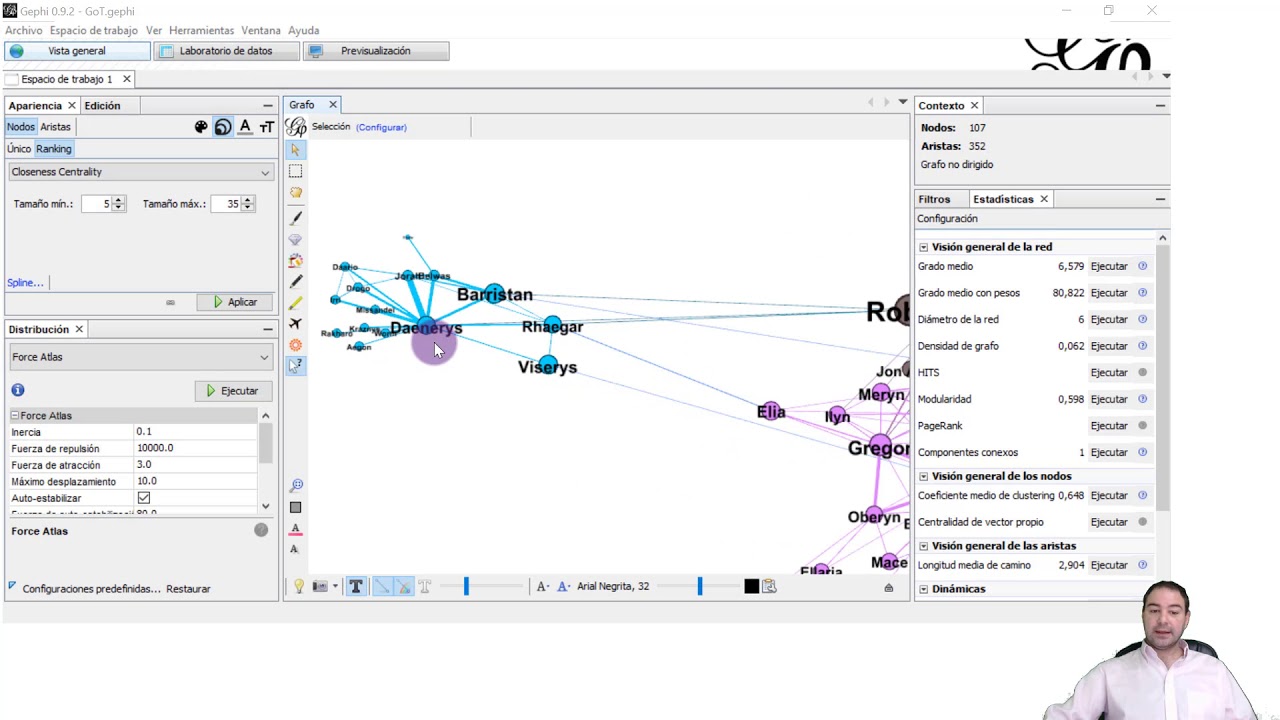Viewport: 1280px width, 720px height.
Task: Switch to the Filtros tab
Action: (x=934, y=199)
